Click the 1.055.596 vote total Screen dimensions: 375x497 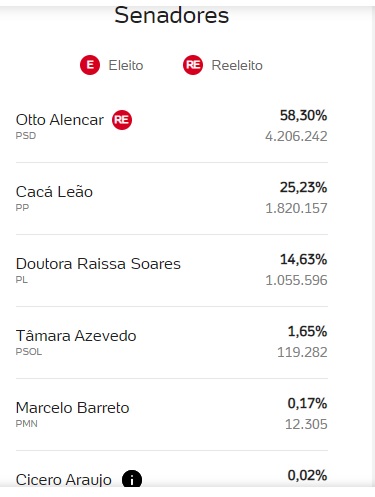296,280
